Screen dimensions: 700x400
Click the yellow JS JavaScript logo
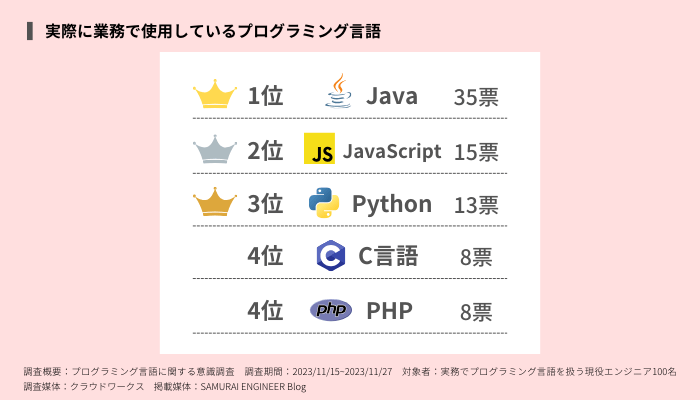319,148
